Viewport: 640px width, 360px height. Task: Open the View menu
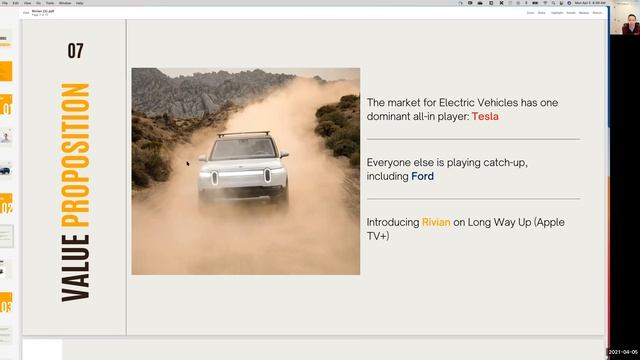coord(27,3)
